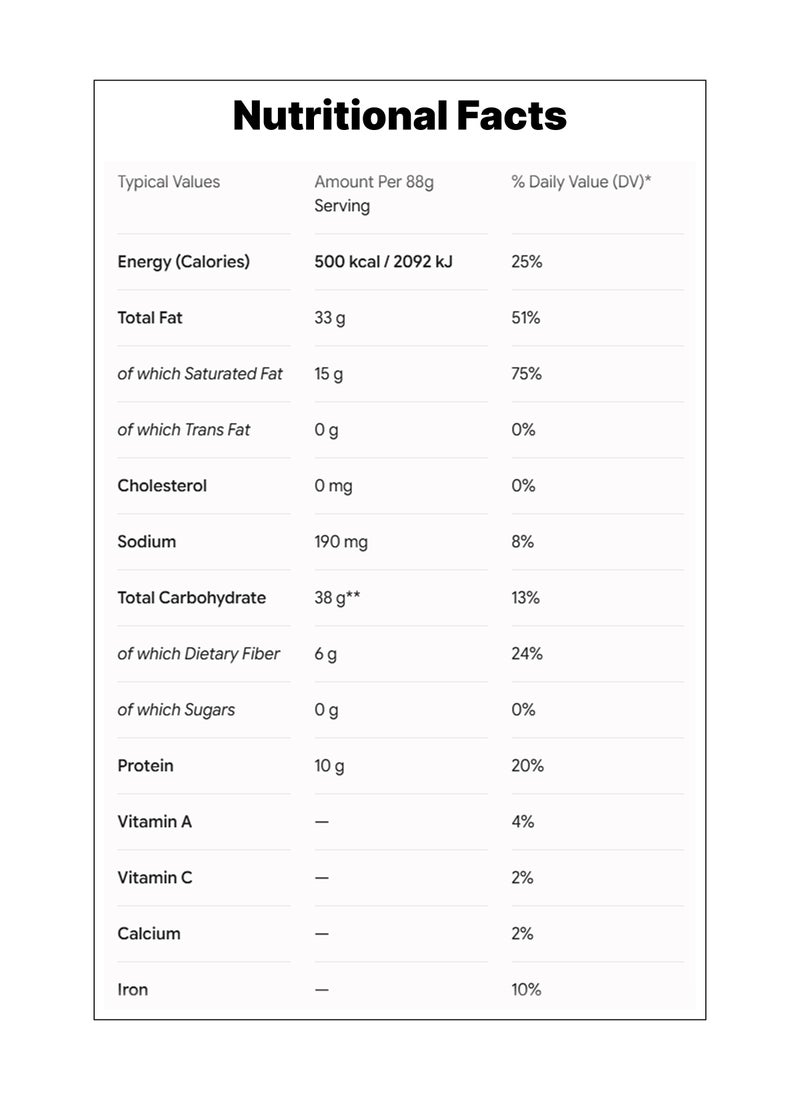
Task: Click the Calcium row label
Action: pyautogui.click(x=149, y=934)
